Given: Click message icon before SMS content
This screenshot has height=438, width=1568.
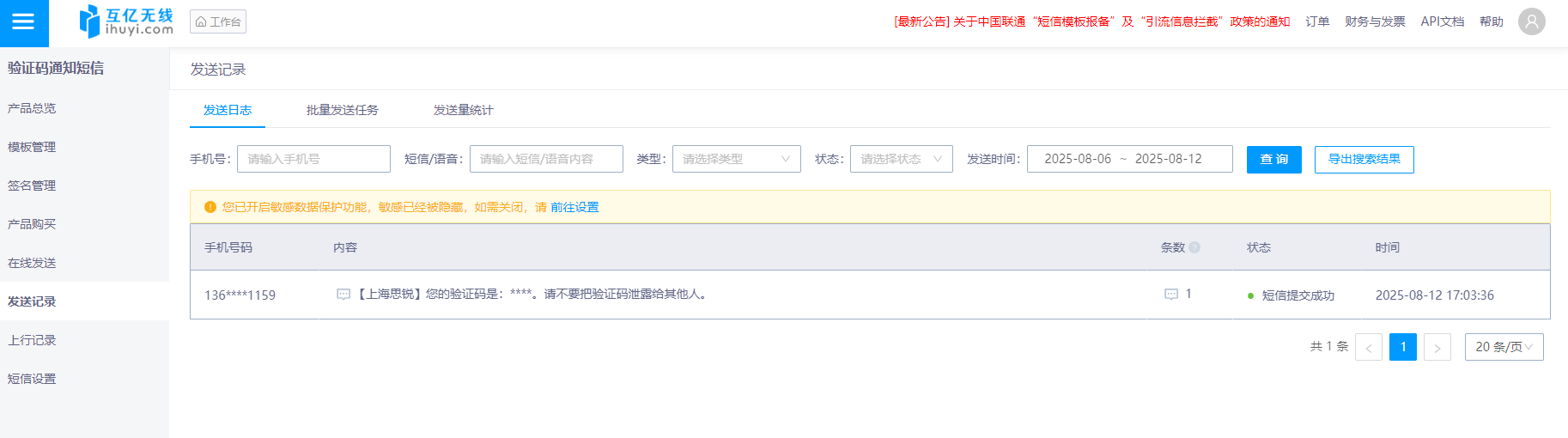Looking at the screenshot, I should coord(343,295).
